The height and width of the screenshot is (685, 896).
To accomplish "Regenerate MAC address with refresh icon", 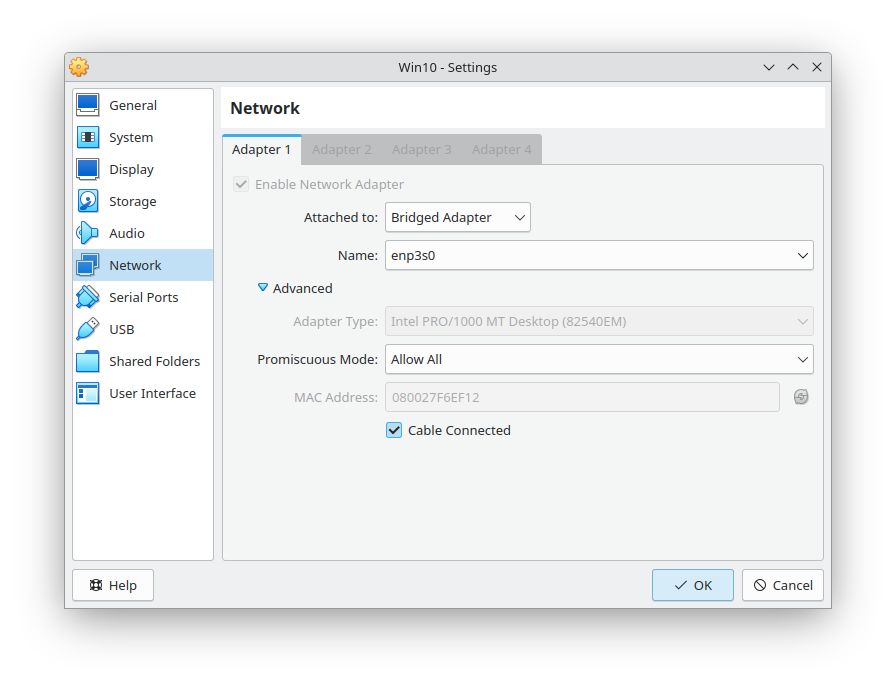I will 801,397.
